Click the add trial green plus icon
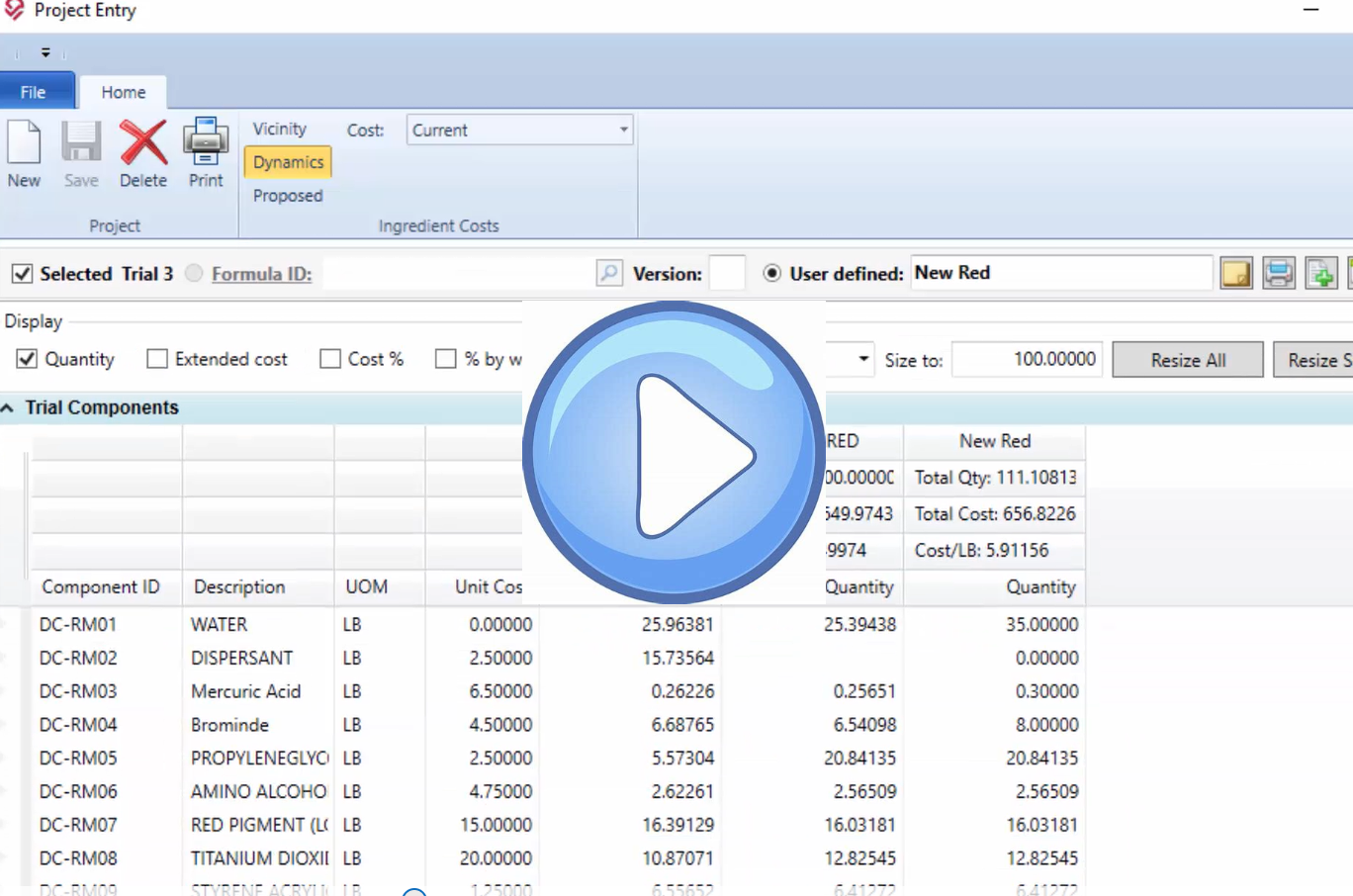 (x=1321, y=273)
